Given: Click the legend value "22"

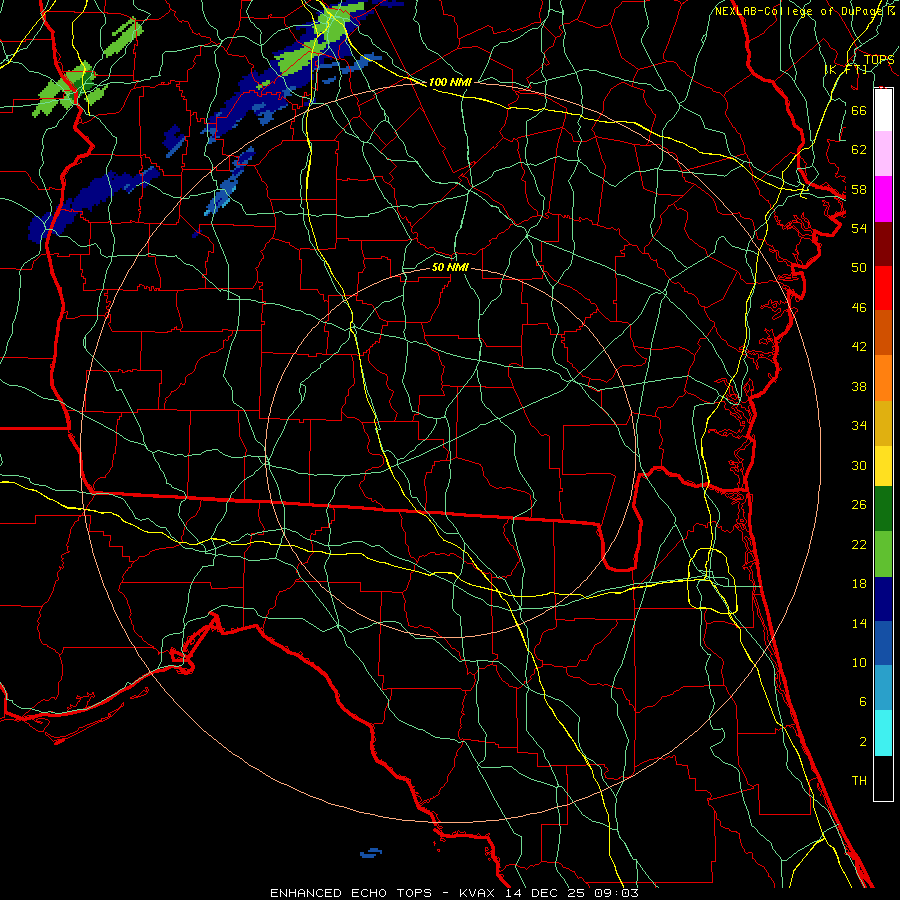Looking at the screenshot, I should [859, 545].
